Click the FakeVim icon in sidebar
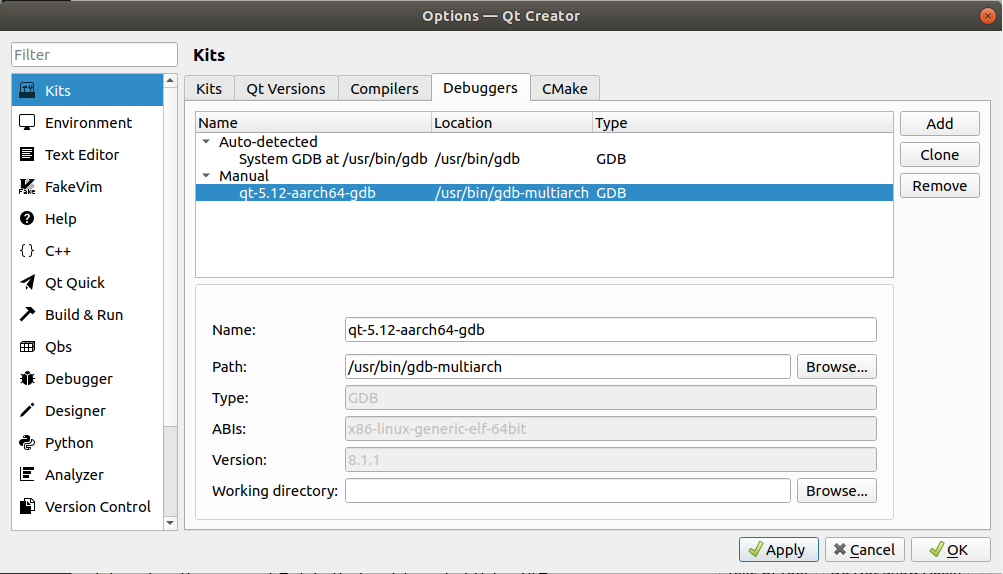Screen dimensions: 1003x574 coord(28,187)
